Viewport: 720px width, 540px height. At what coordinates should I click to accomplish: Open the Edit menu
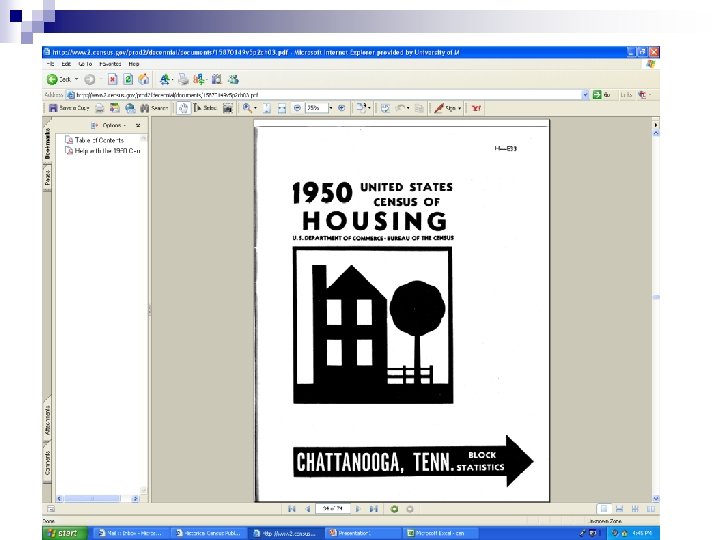(66, 64)
